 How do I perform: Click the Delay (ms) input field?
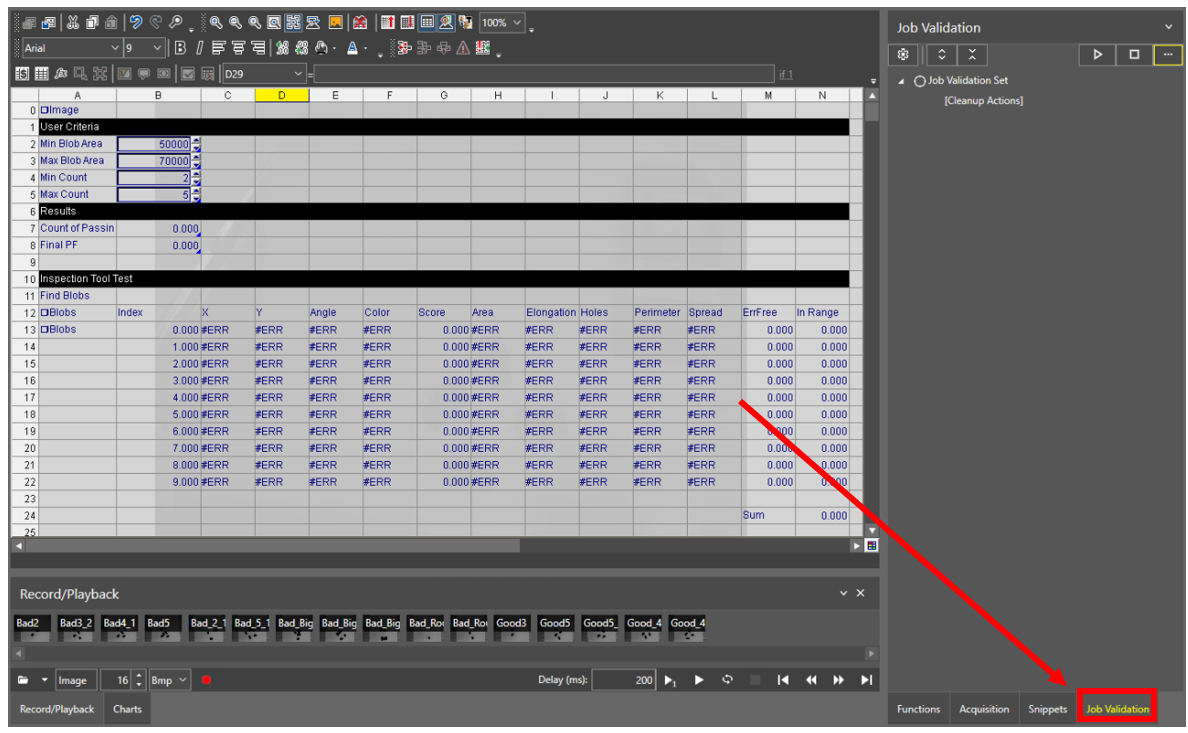pos(624,681)
